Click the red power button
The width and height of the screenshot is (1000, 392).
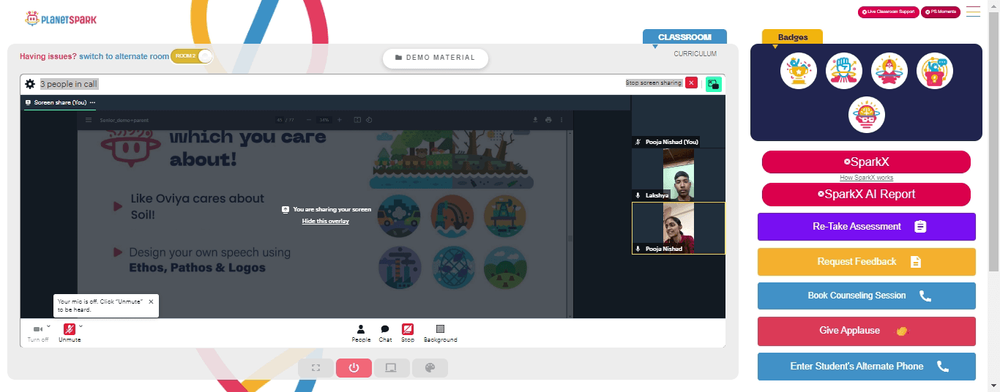(x=354, y=368)
